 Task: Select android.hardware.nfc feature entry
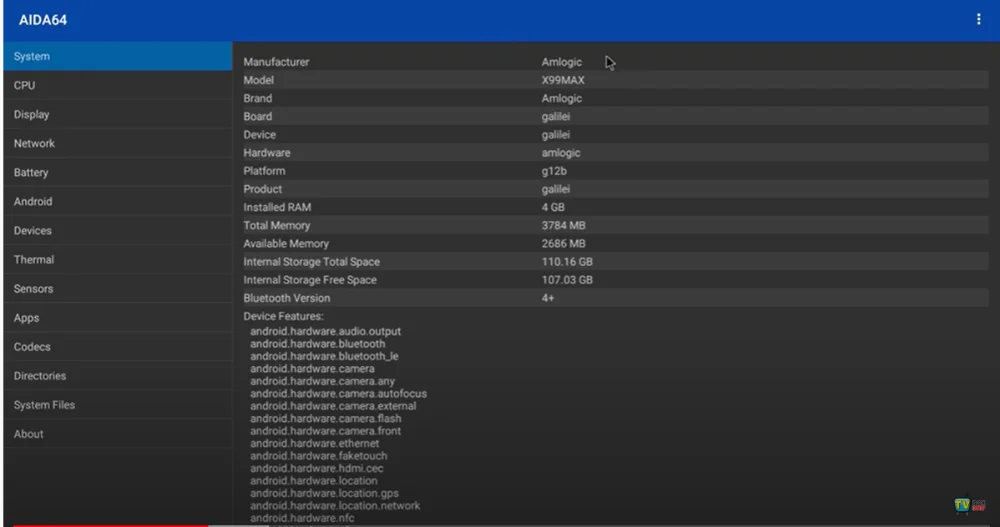(x=302, y=518)
